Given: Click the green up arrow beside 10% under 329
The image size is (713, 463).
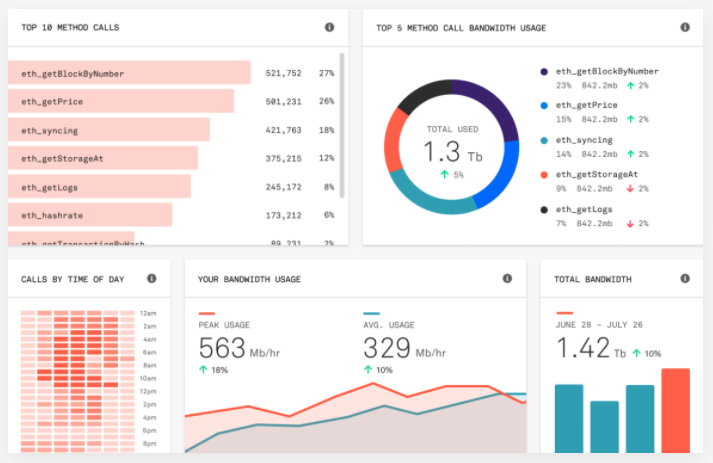Looking at the screenshot, I should pyautogui.click(x=368, y=370).
